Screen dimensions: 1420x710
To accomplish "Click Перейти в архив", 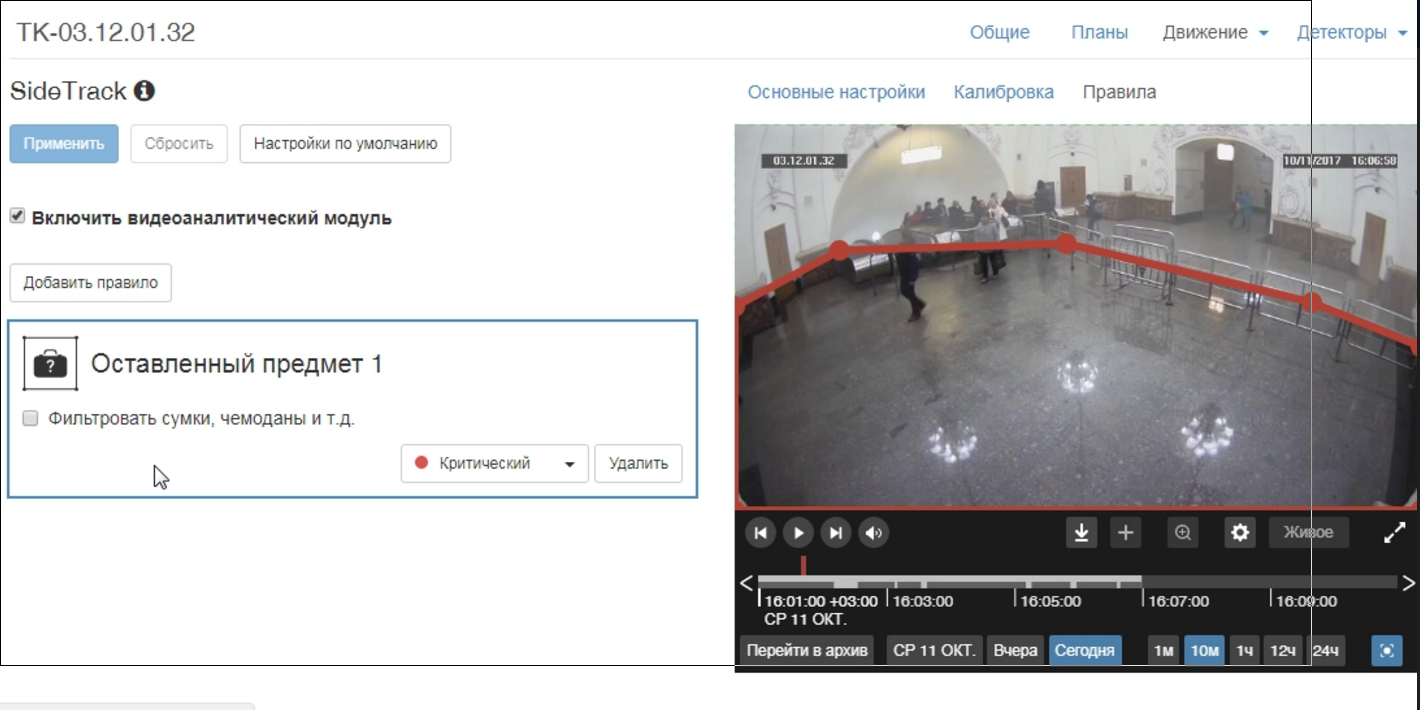I will point(808,651).
